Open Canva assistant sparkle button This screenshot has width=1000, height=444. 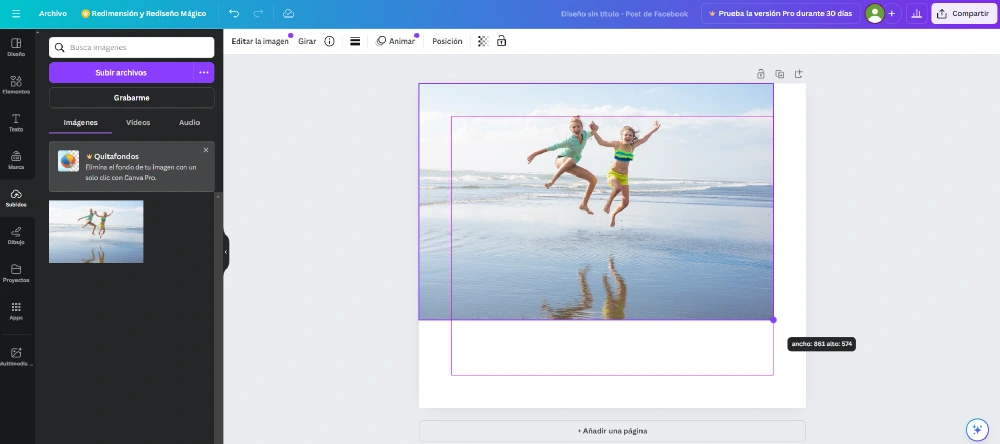(x=976, y=430)
